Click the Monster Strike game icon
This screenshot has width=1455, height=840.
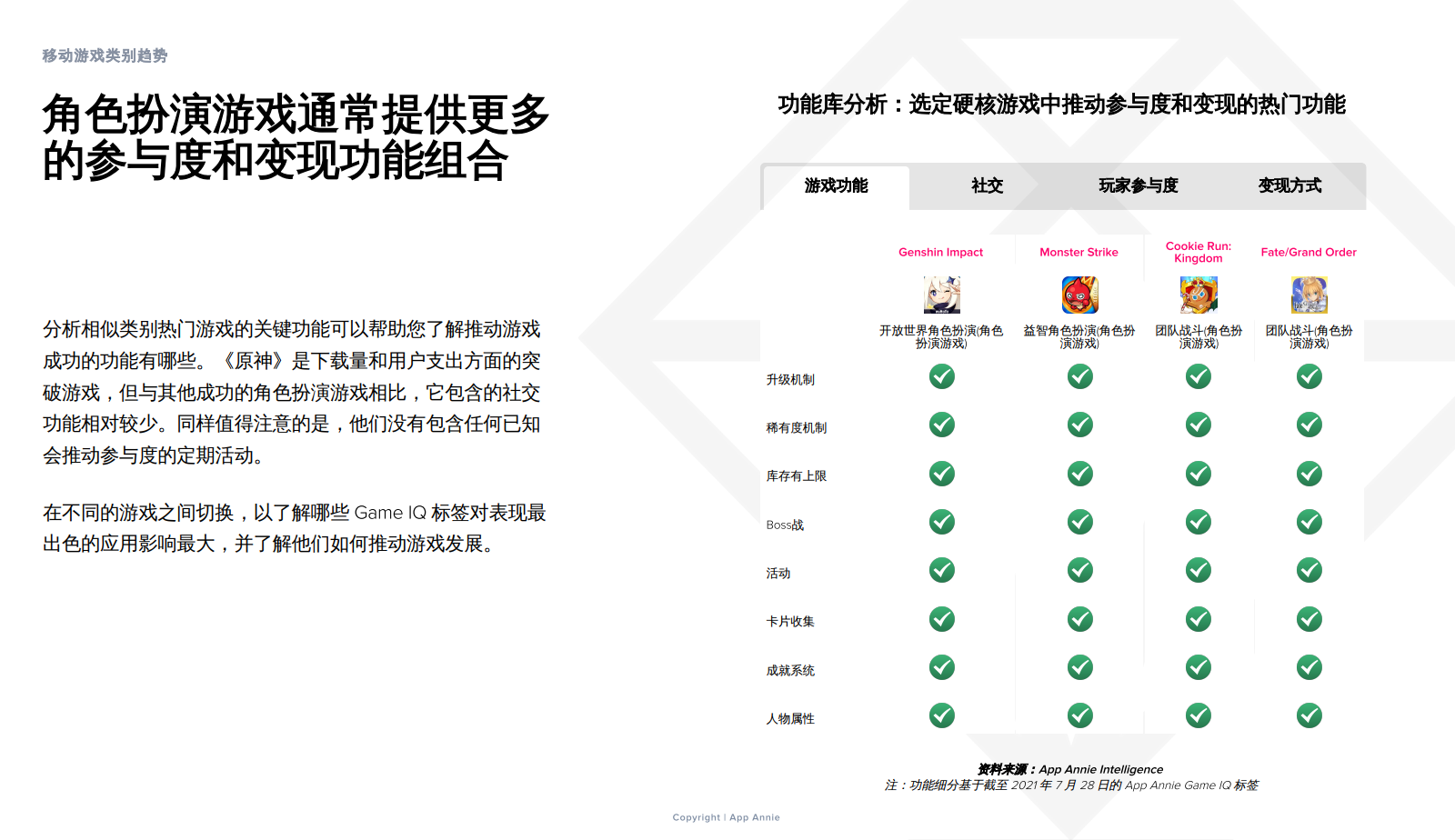pos(1079,295)
